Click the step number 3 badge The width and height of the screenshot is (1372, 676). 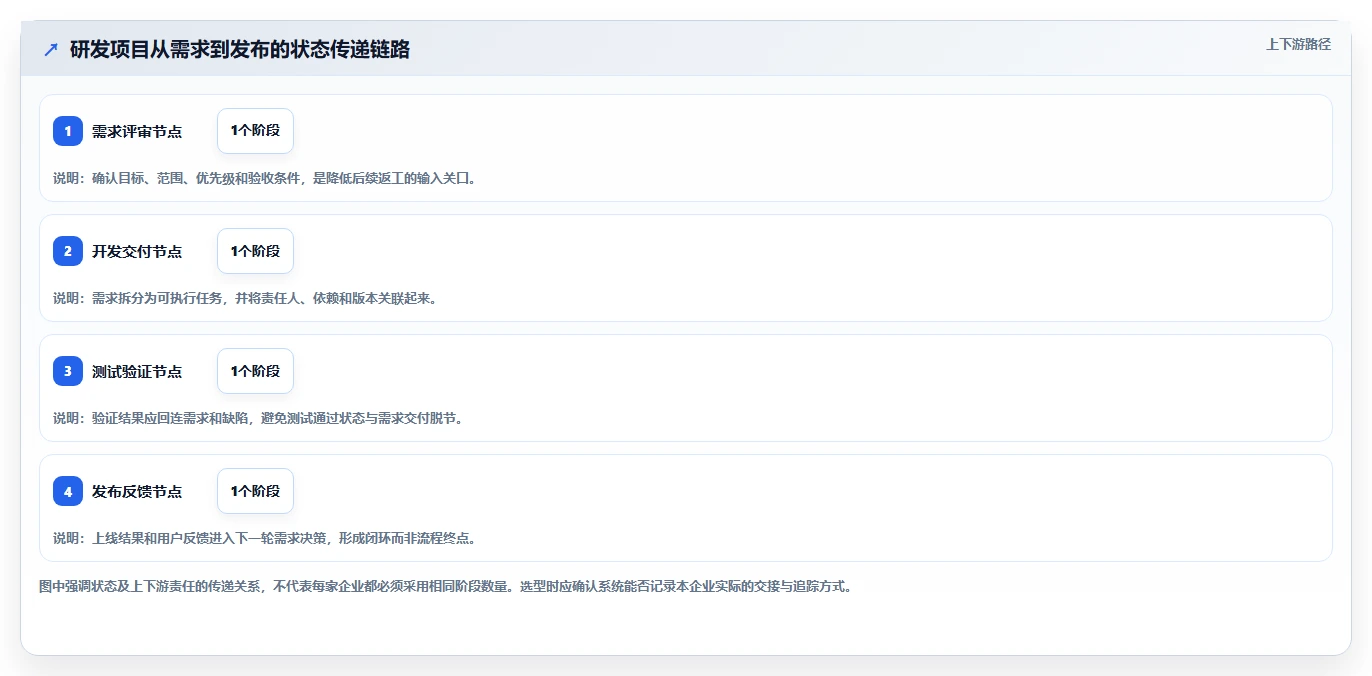coord(68,371)
